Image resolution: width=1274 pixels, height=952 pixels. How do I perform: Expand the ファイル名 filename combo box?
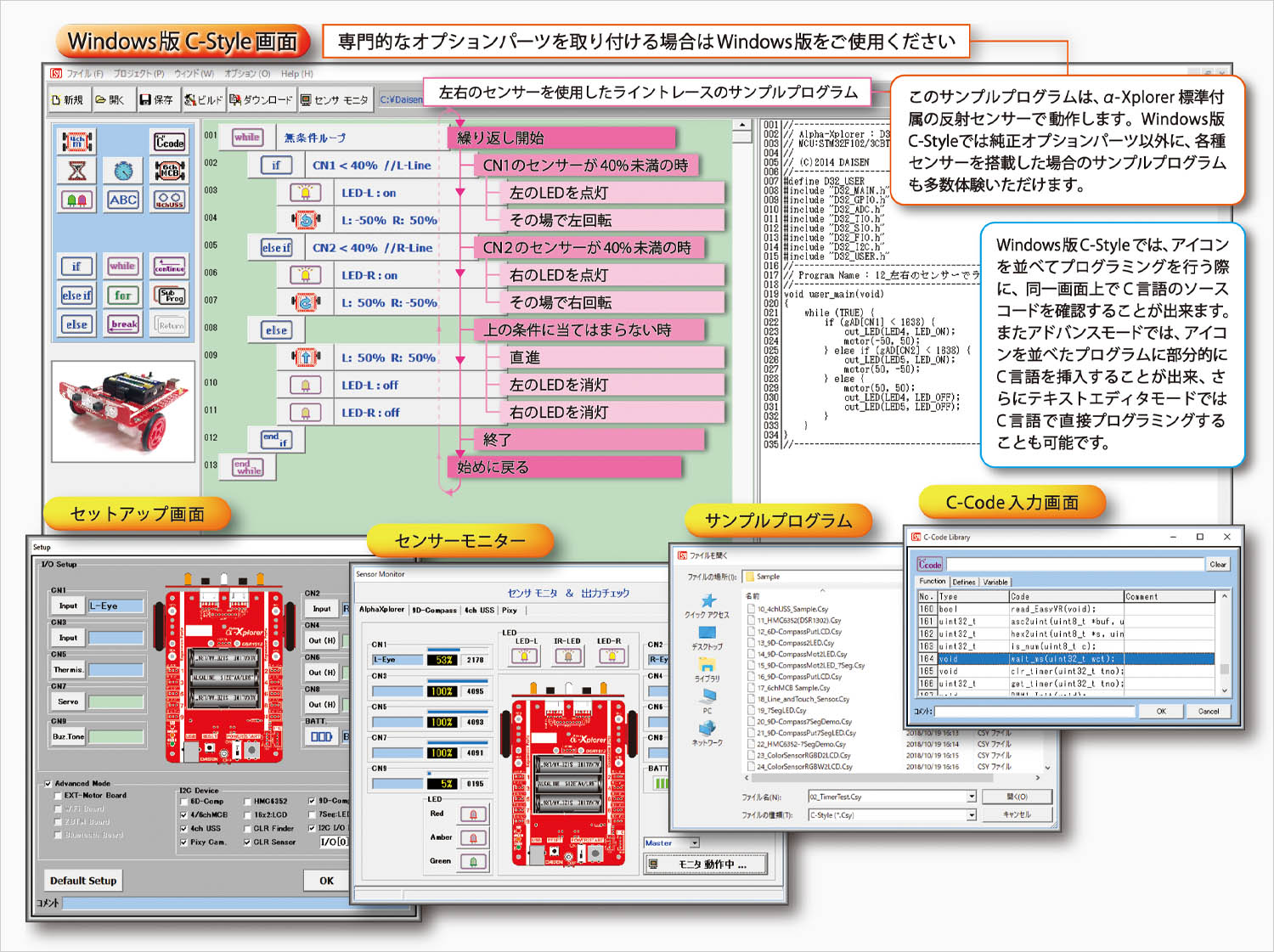971,797
